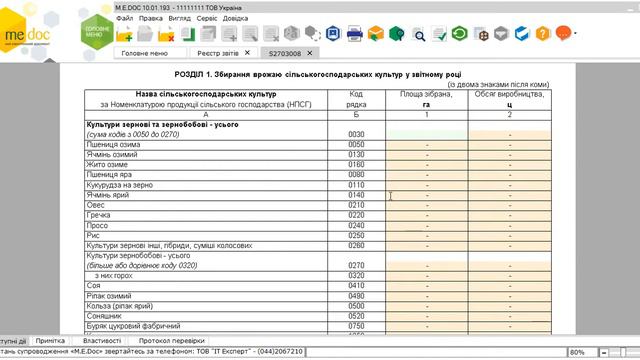Click the grey folder with document icon
Viewport: 640px width, 360px height.
tap(145, 34)
